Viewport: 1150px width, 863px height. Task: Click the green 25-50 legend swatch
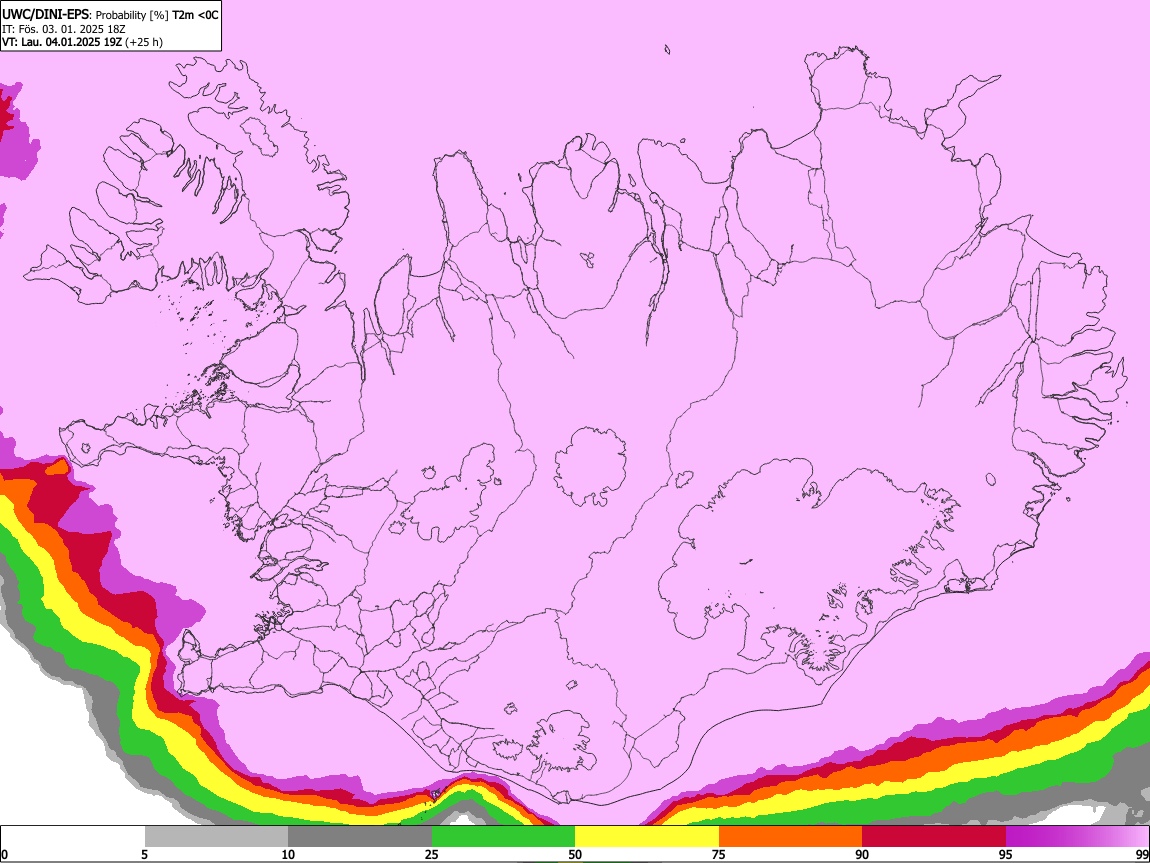tap(503, 837)
